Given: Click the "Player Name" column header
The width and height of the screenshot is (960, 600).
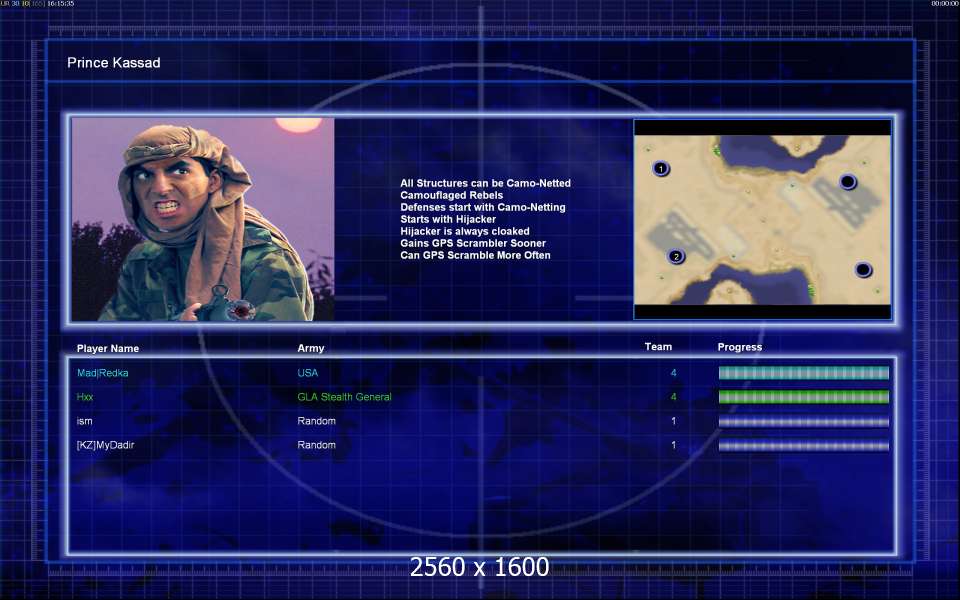Looking at the screenshot, I should [x=108, y=348].
